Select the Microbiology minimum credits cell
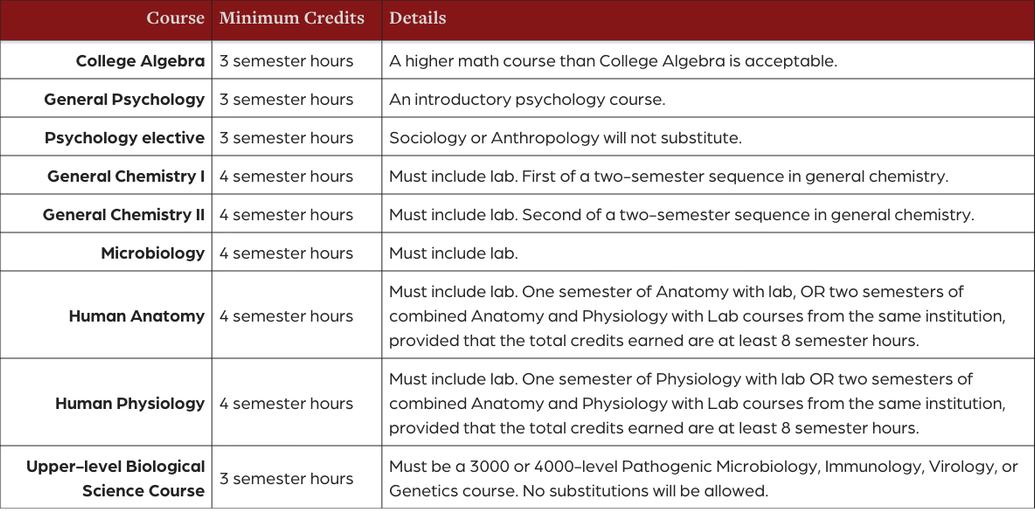This screenshot has width=1035, height=511. click(x=286, y=253)
